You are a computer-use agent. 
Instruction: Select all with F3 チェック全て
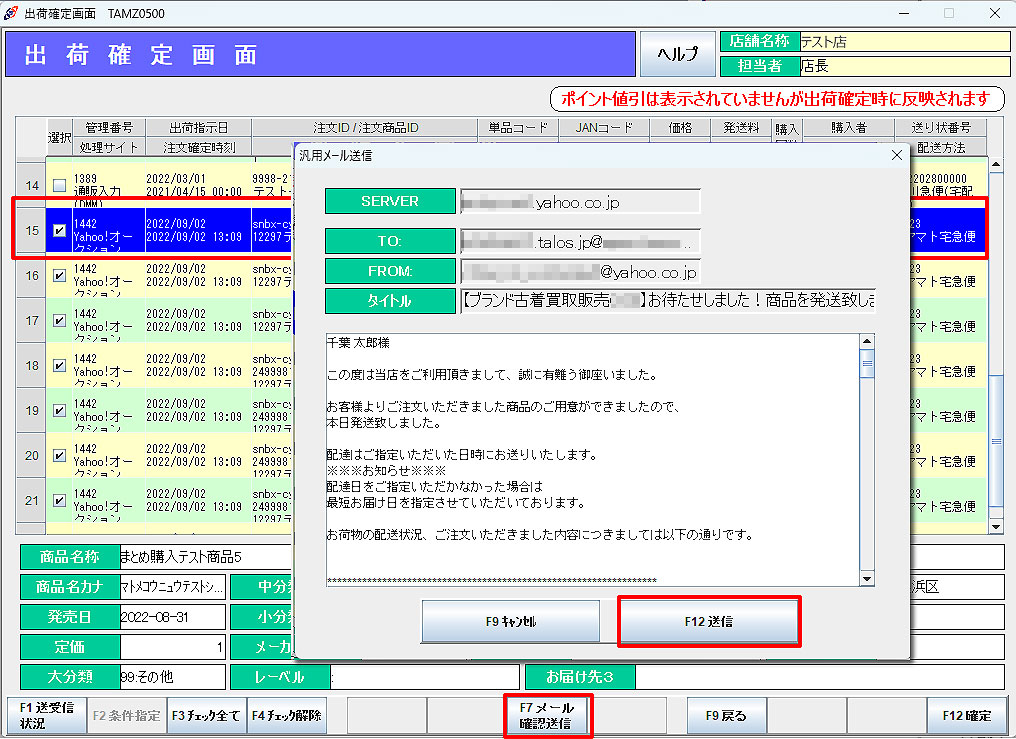point(206,716)
